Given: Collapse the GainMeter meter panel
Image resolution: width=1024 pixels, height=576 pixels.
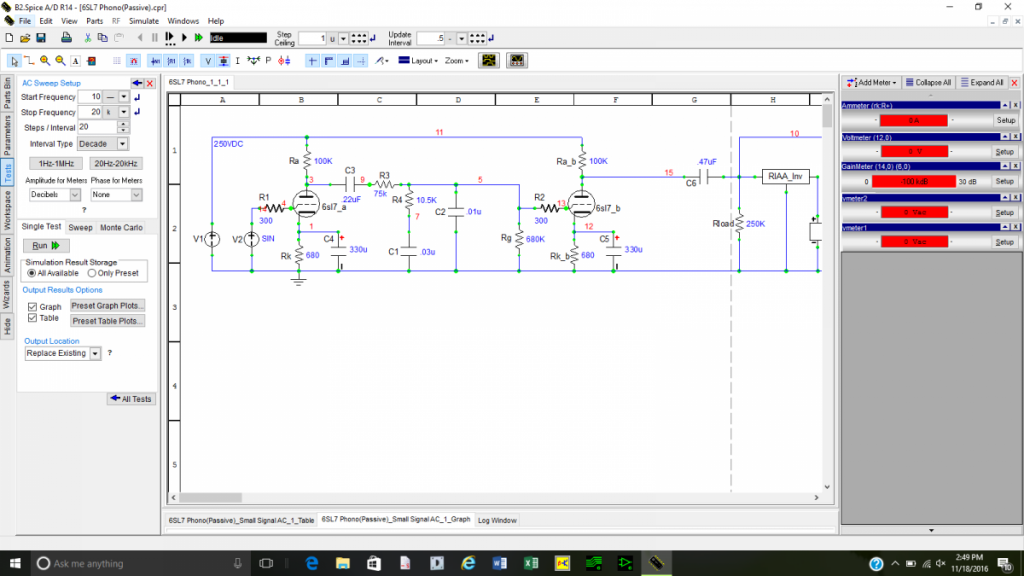Looking at the screenshot, I should pyautogui.click(x=1006, y=167).
